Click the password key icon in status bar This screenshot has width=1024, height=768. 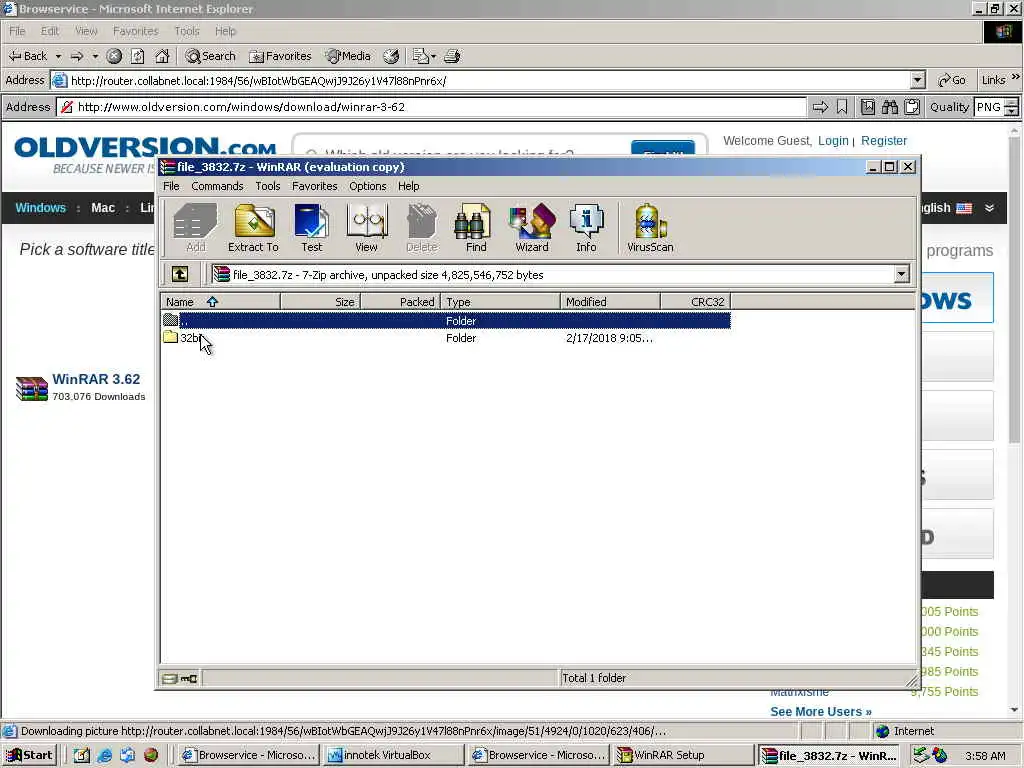tap(189, 679)
